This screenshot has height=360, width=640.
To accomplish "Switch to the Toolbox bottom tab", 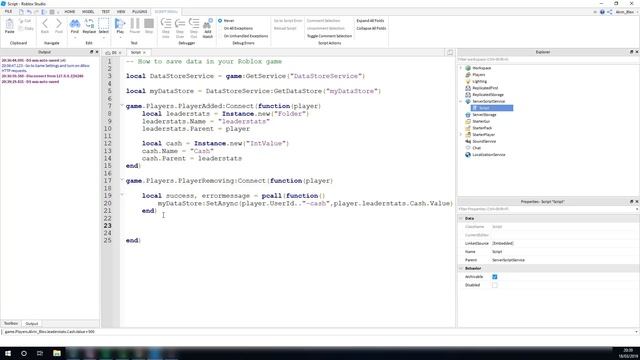I will (x=11, y=323).
